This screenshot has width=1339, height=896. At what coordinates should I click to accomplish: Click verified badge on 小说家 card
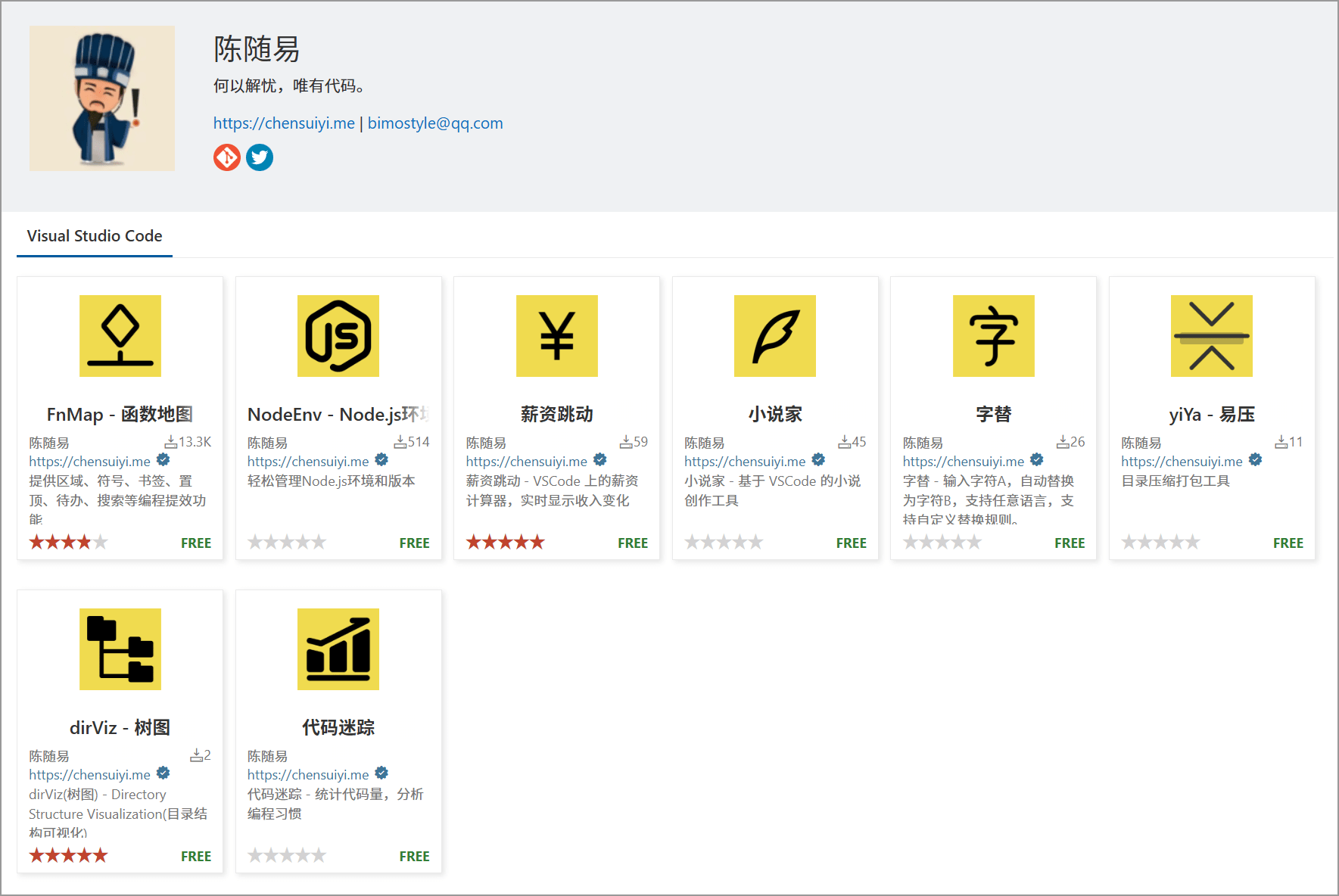(x=818, y=460)
